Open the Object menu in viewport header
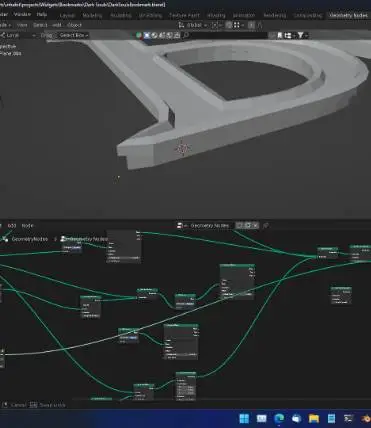The width and height of the screenshot is (371, 428). 74,25
